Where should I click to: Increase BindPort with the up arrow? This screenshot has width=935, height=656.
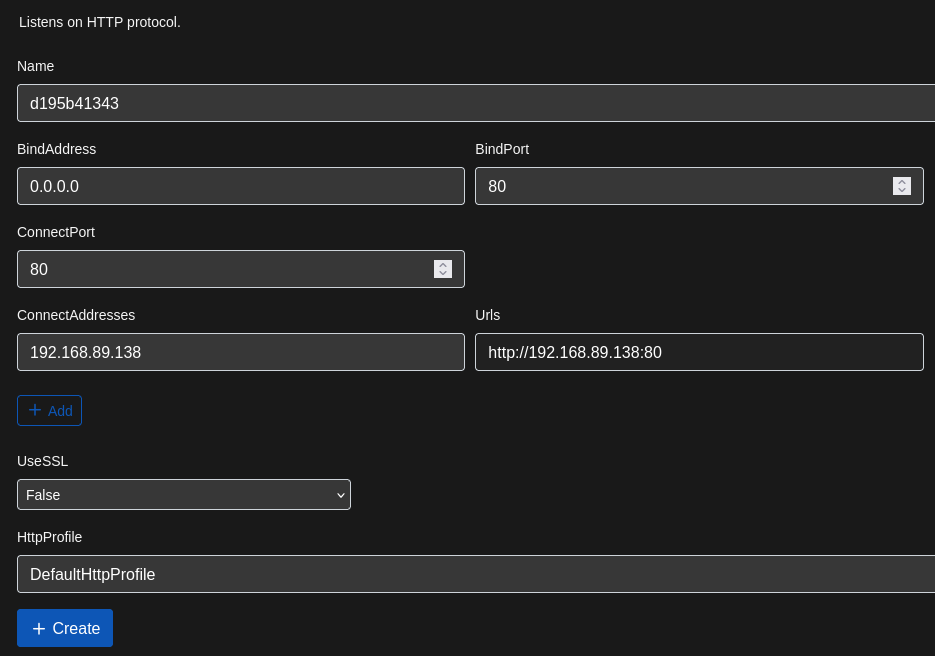coord(902,182)
